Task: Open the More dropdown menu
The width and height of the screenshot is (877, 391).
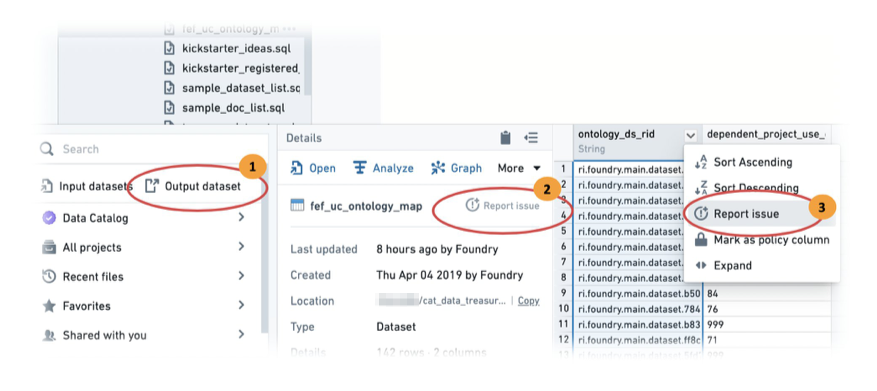Action: click(519, 168)
